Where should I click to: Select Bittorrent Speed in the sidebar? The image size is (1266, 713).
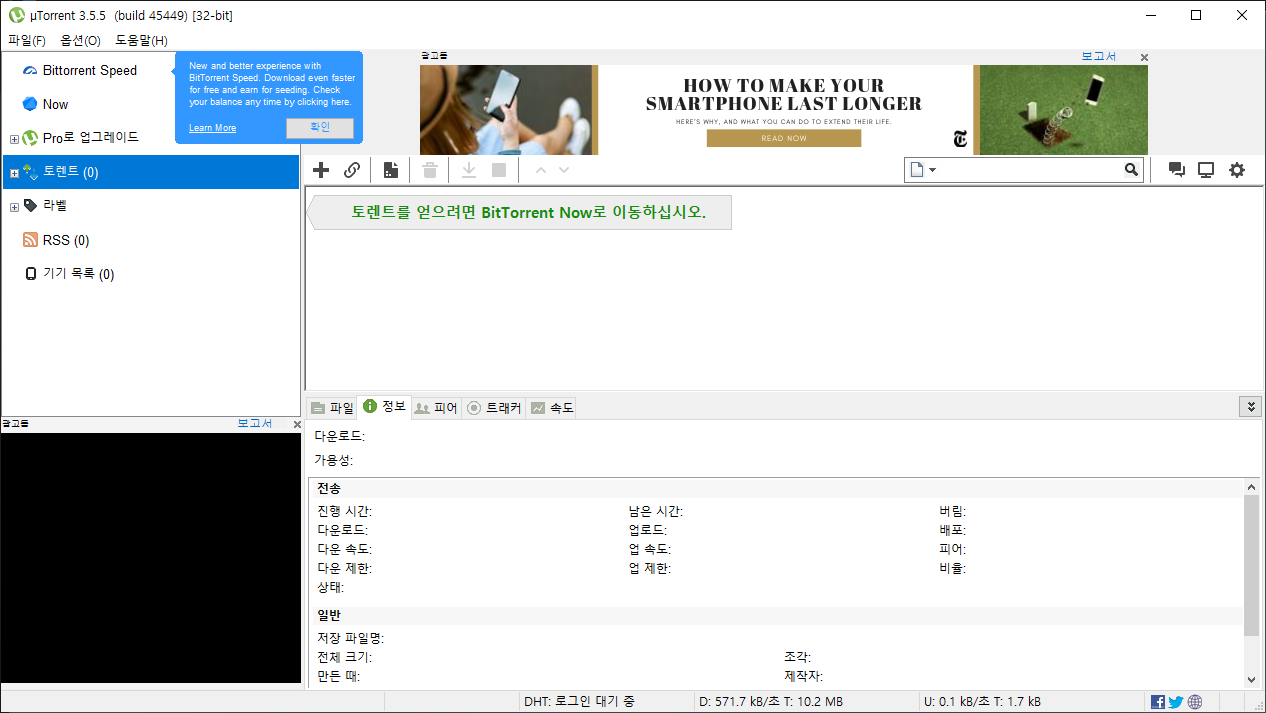(90, 70)
